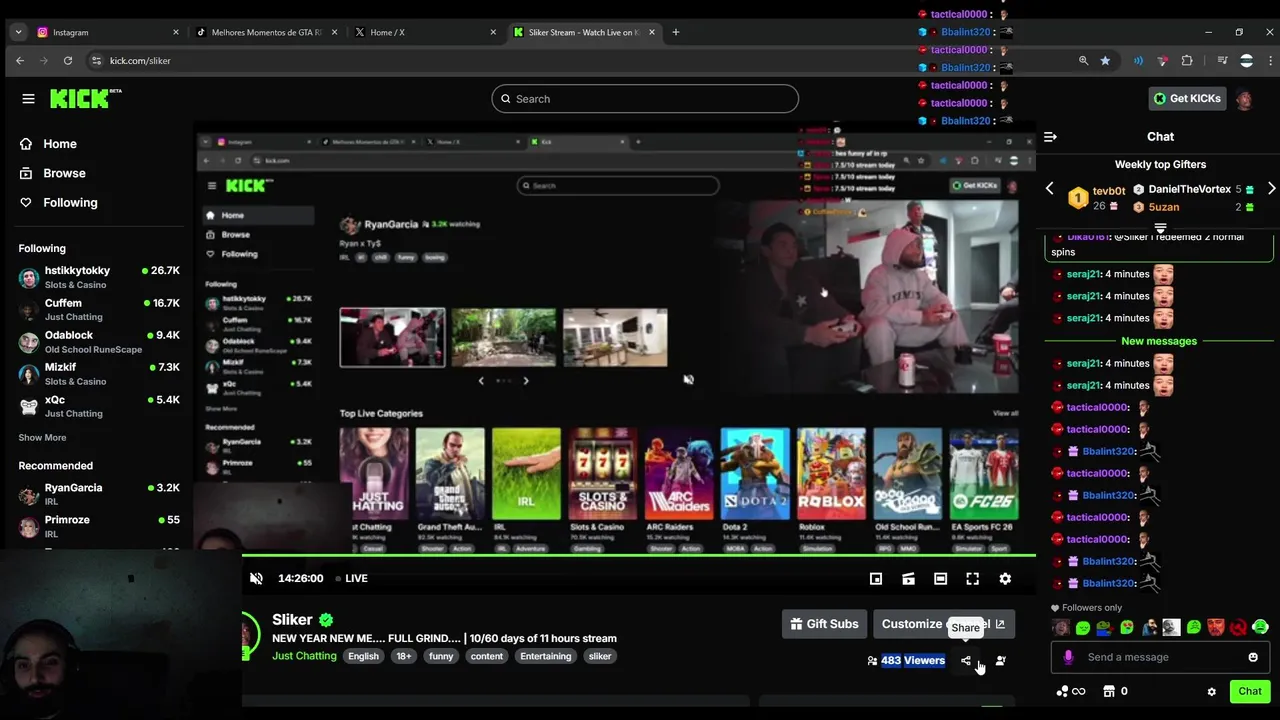The image size is (1280, 720).
Task: Click the viewers people icon
Action: (872, 660)
